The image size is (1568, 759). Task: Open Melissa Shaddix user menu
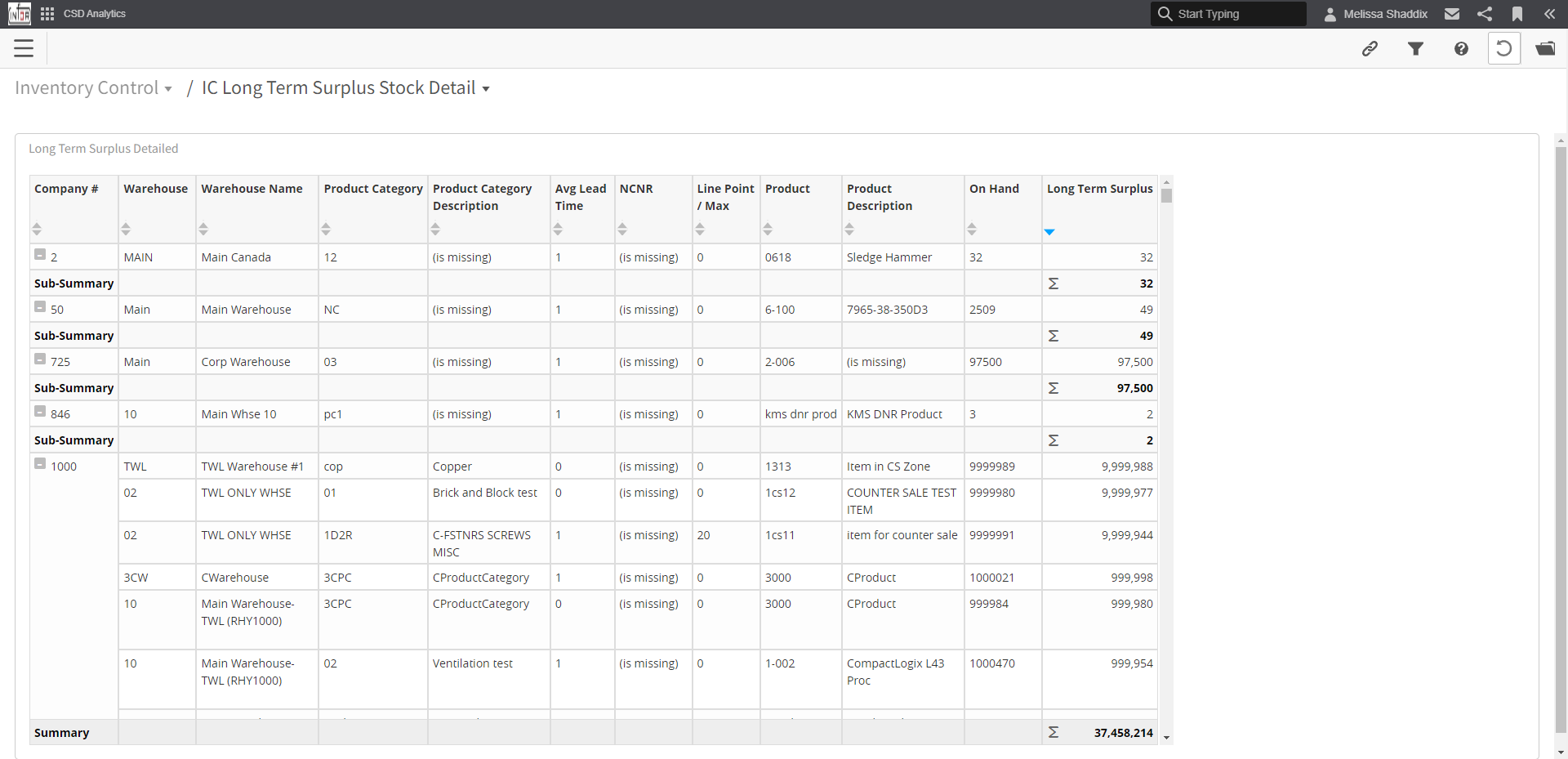(1376, 14)
